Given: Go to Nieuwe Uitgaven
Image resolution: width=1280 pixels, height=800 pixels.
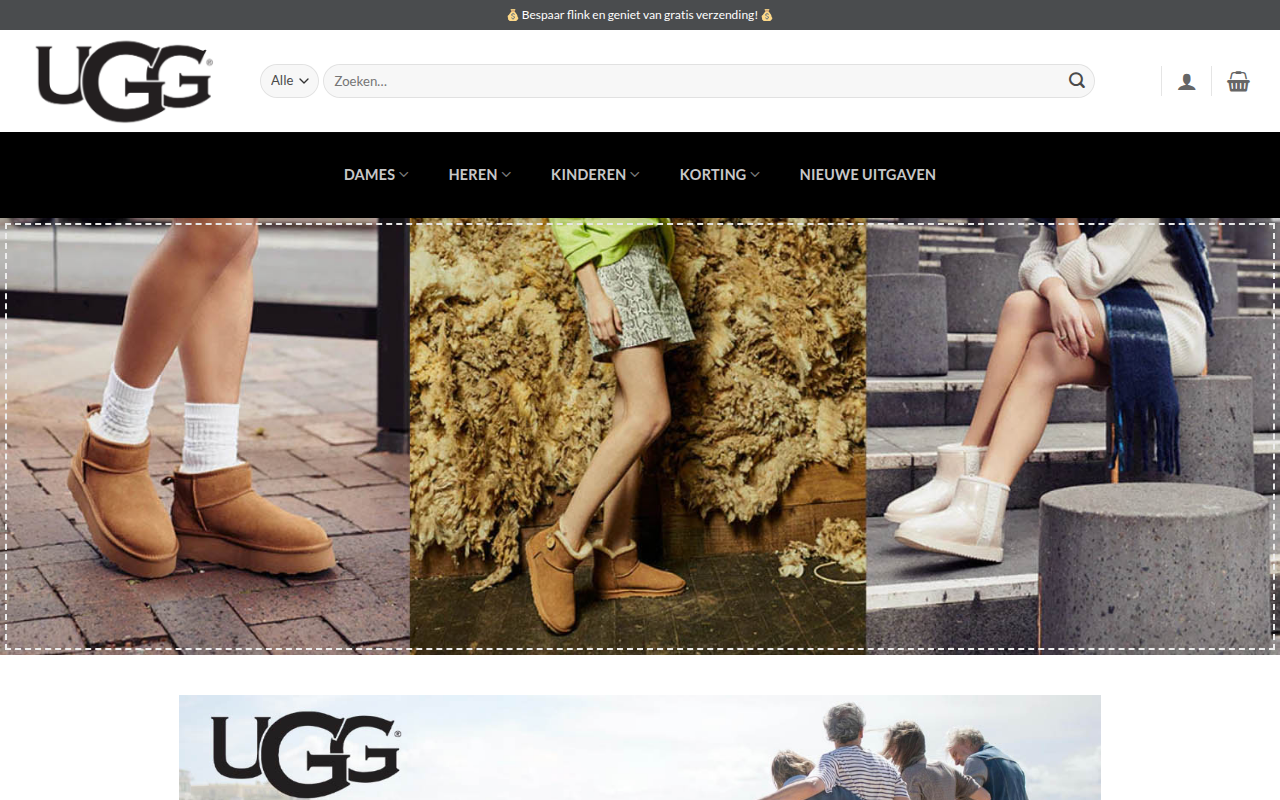Looking at the screenshot, I should [868, 174].
